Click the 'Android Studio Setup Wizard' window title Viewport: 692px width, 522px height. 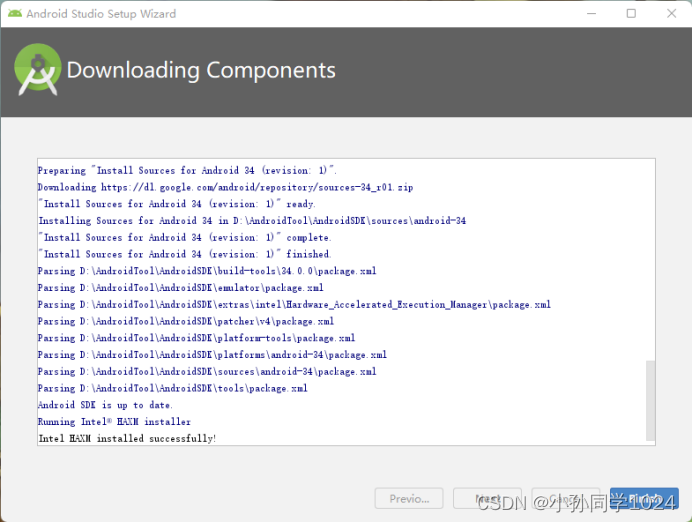click(101, 14)
